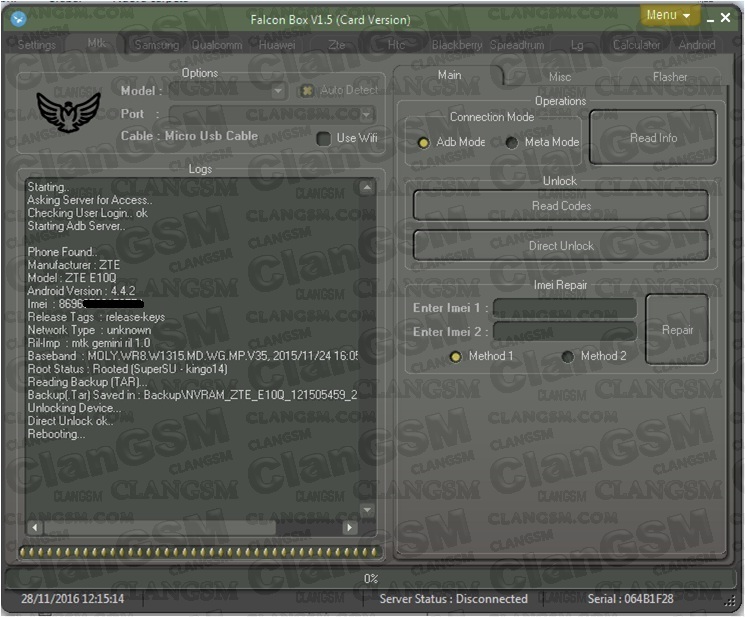Click log line 'Android Version : 4.4.2'
Screen dimensions: 745x617
81,291
